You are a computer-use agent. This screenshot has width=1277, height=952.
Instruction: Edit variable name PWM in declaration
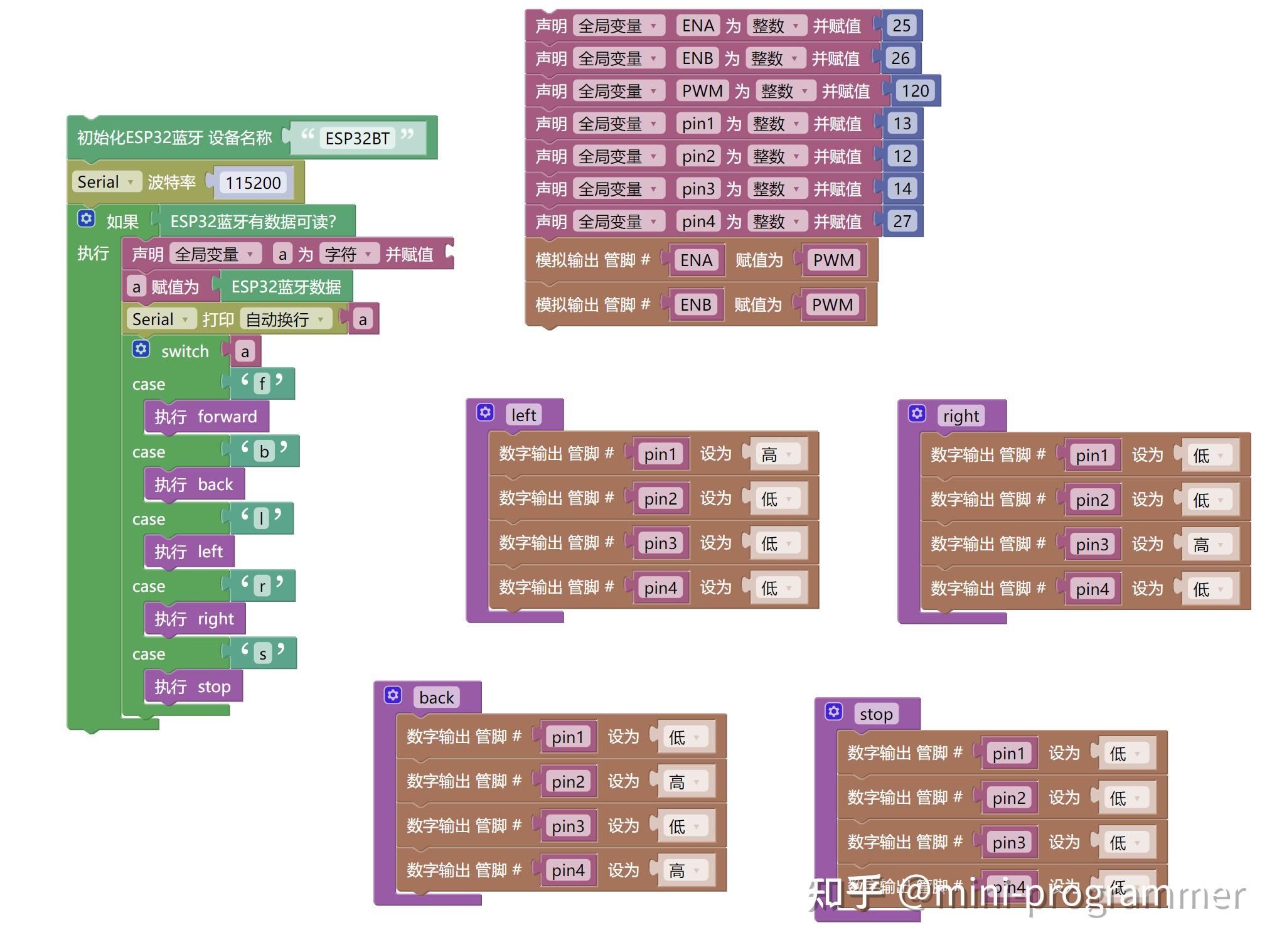tap(703, 91)
